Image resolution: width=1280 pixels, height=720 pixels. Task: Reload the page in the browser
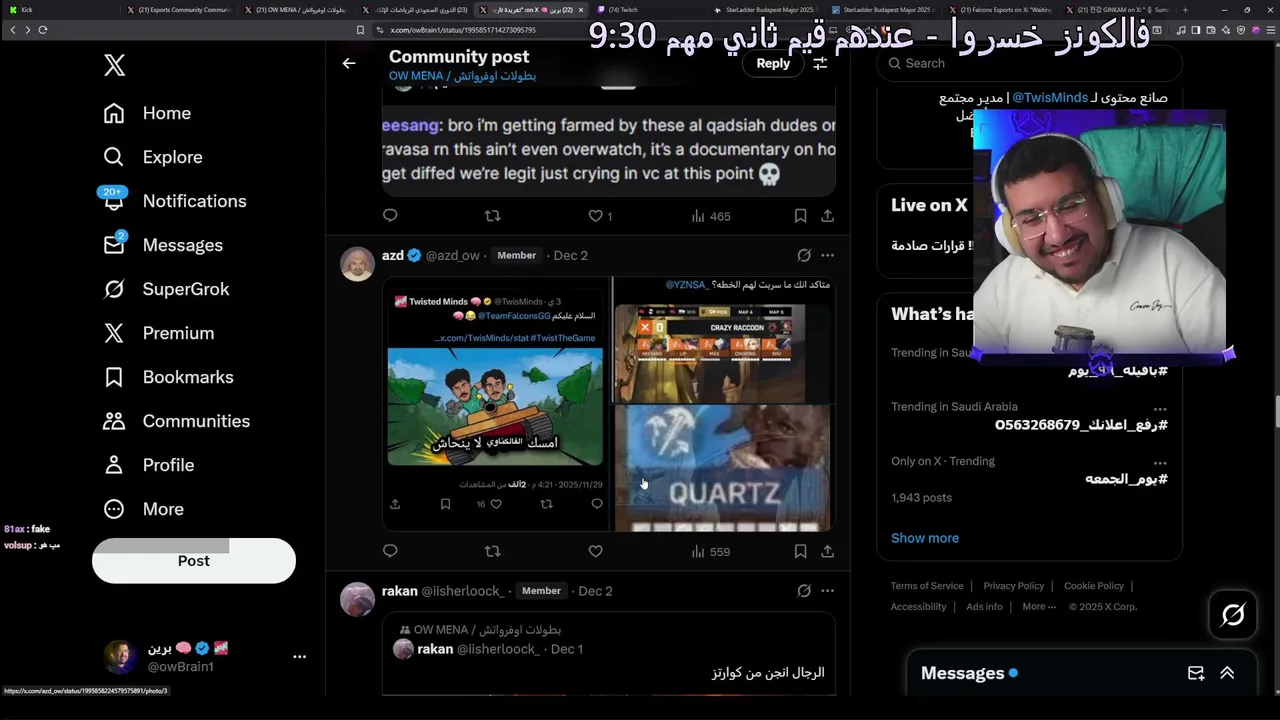click(x=43, y=30)
